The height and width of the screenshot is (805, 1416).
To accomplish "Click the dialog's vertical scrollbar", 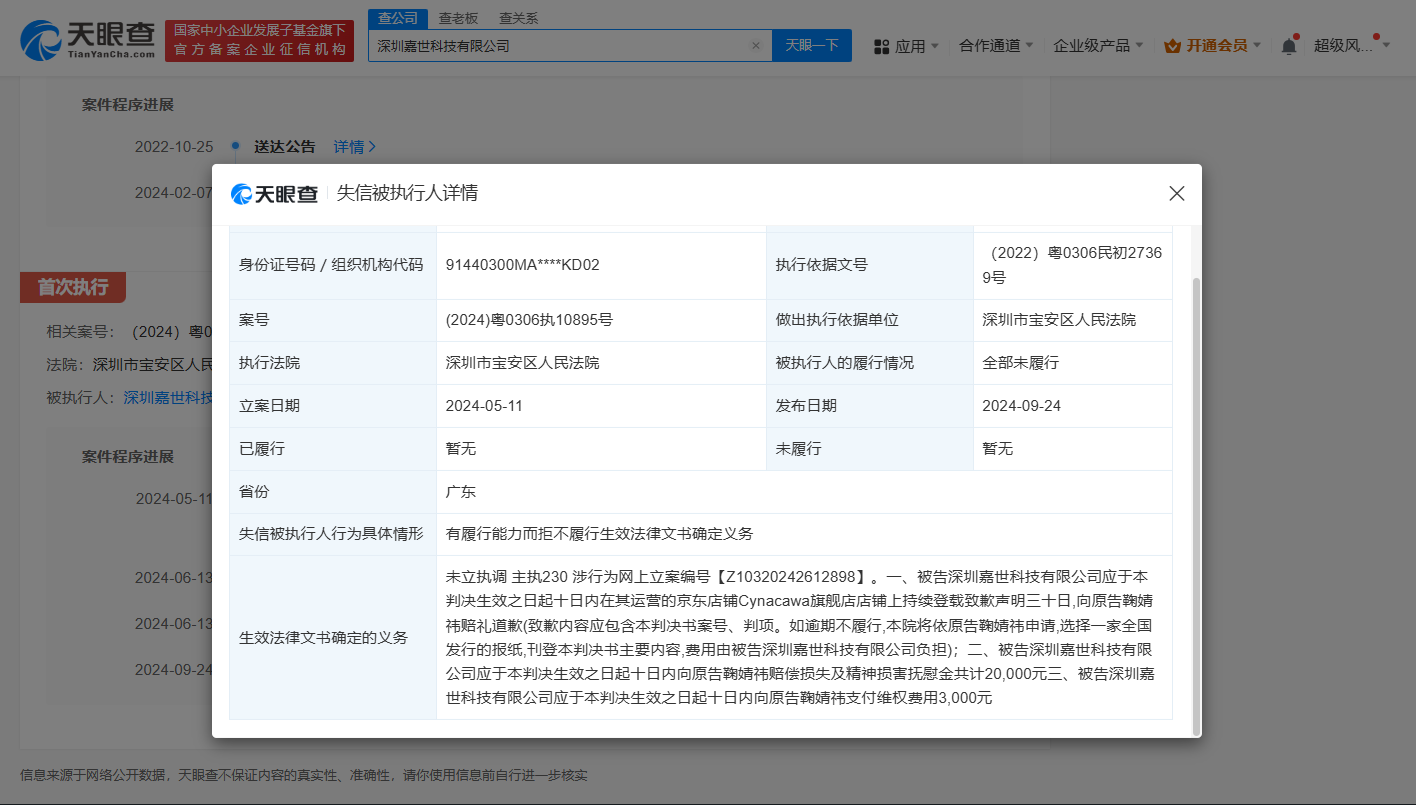I will [x=1195, y=505].
